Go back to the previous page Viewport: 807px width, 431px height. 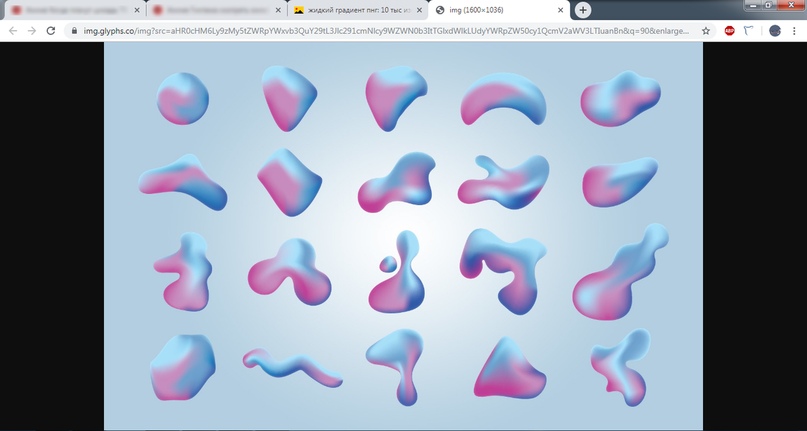pyautogui.click(x=13, y=31)
